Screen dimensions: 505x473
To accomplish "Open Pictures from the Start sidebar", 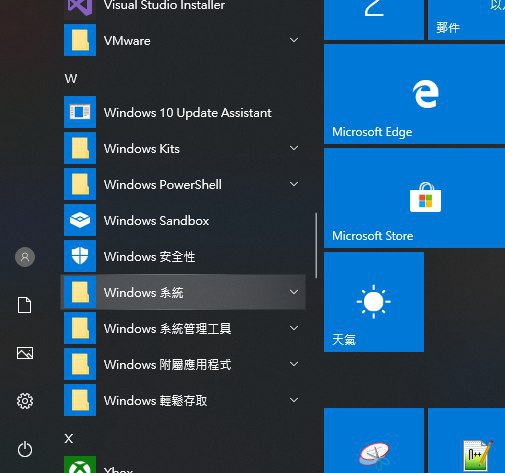I will (25, 353).
